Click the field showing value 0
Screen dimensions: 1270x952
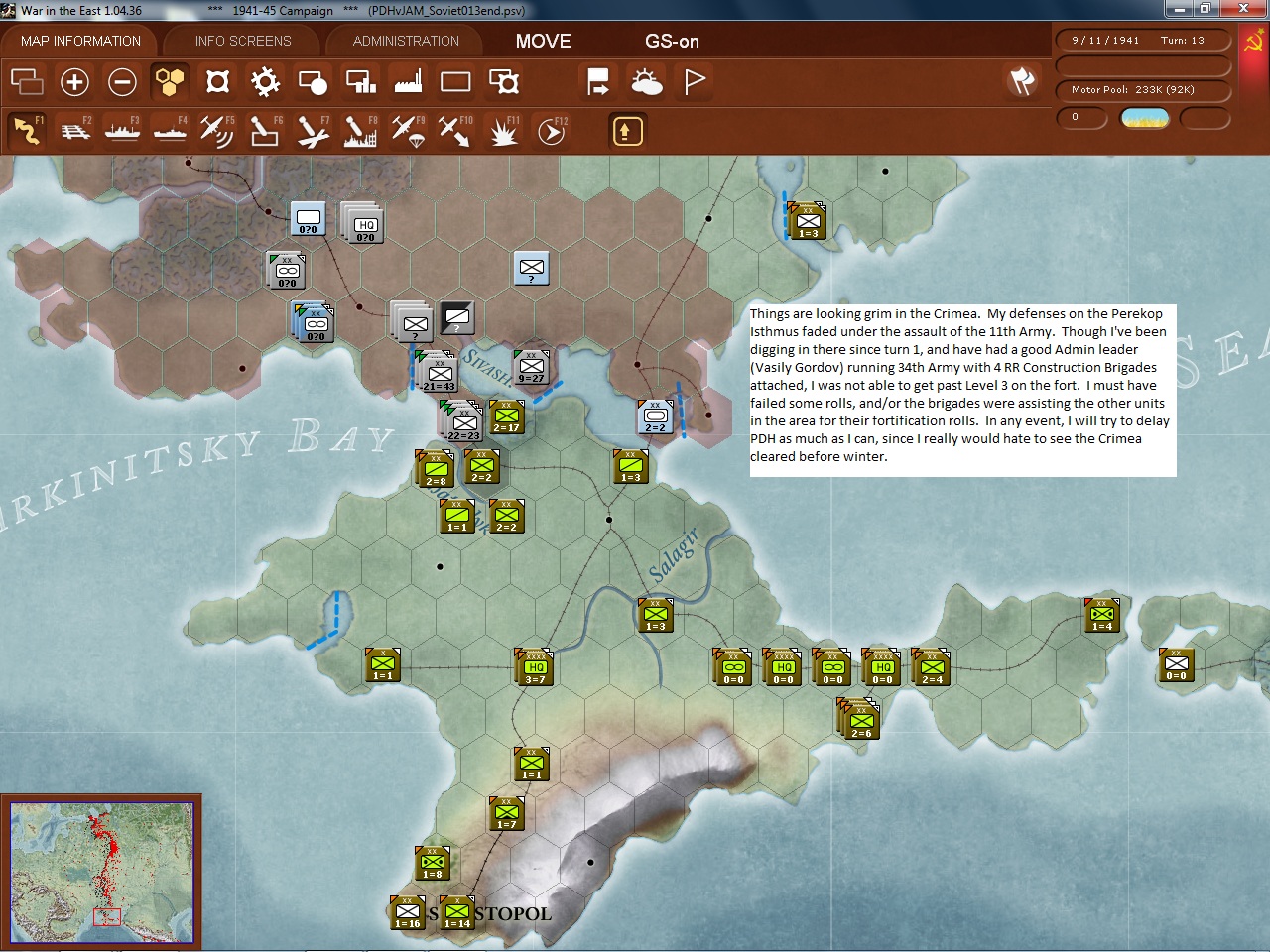pos(1081,118)
